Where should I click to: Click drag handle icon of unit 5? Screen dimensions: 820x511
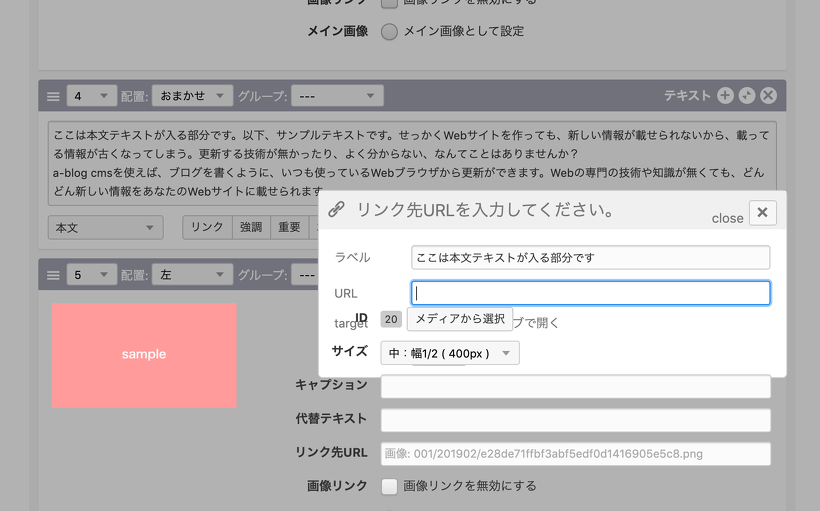(53, 274)
